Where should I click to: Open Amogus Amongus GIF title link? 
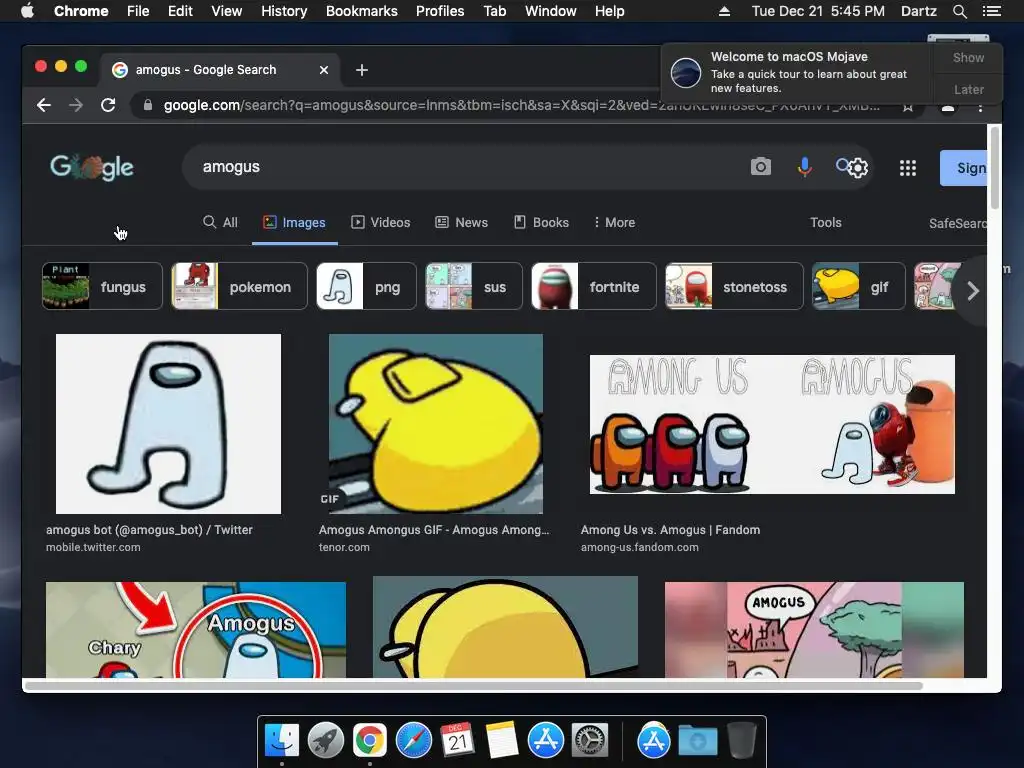tap(434, 530)
